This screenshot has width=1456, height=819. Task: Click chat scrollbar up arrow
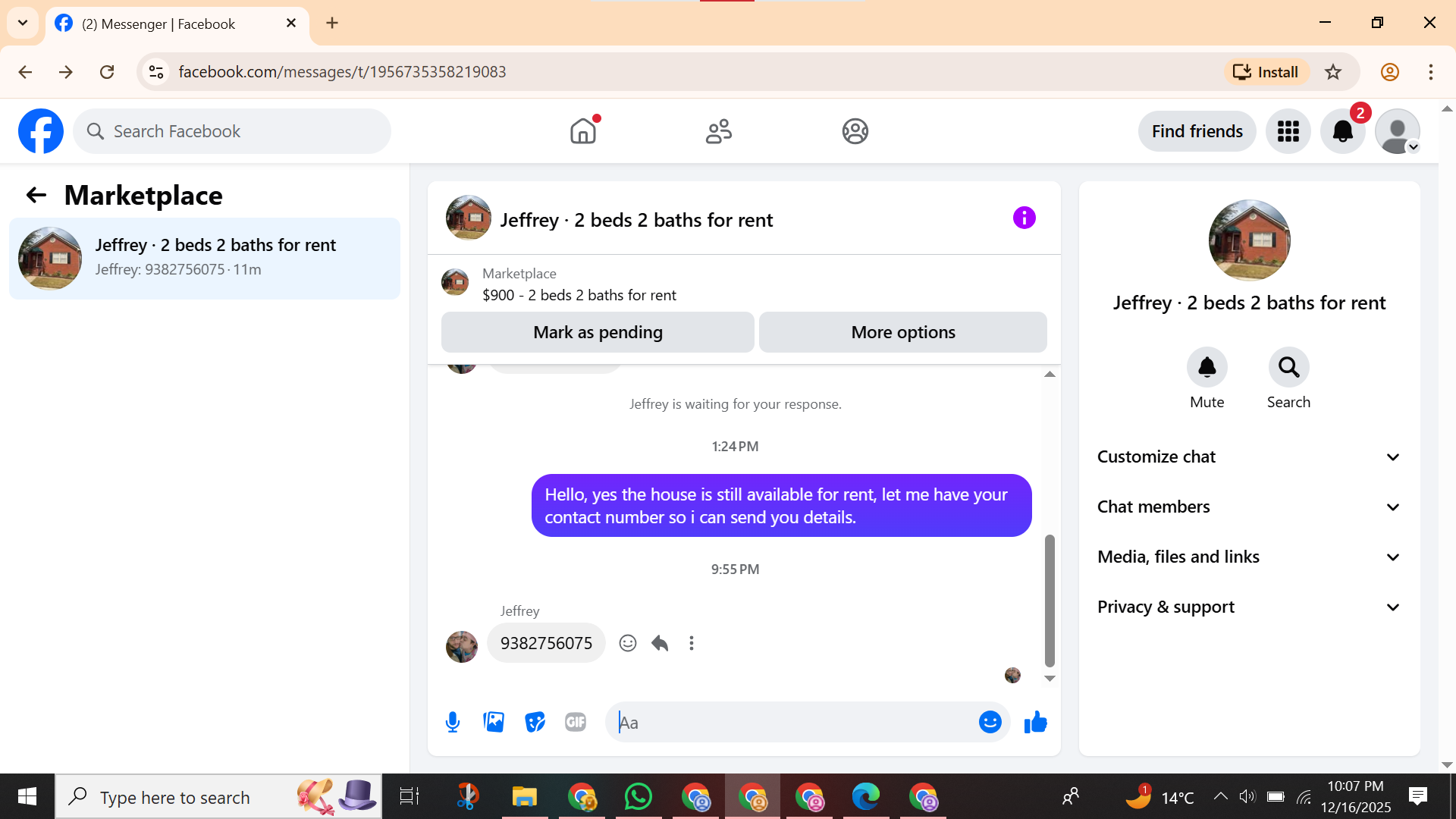click(x=1050, y=374)
